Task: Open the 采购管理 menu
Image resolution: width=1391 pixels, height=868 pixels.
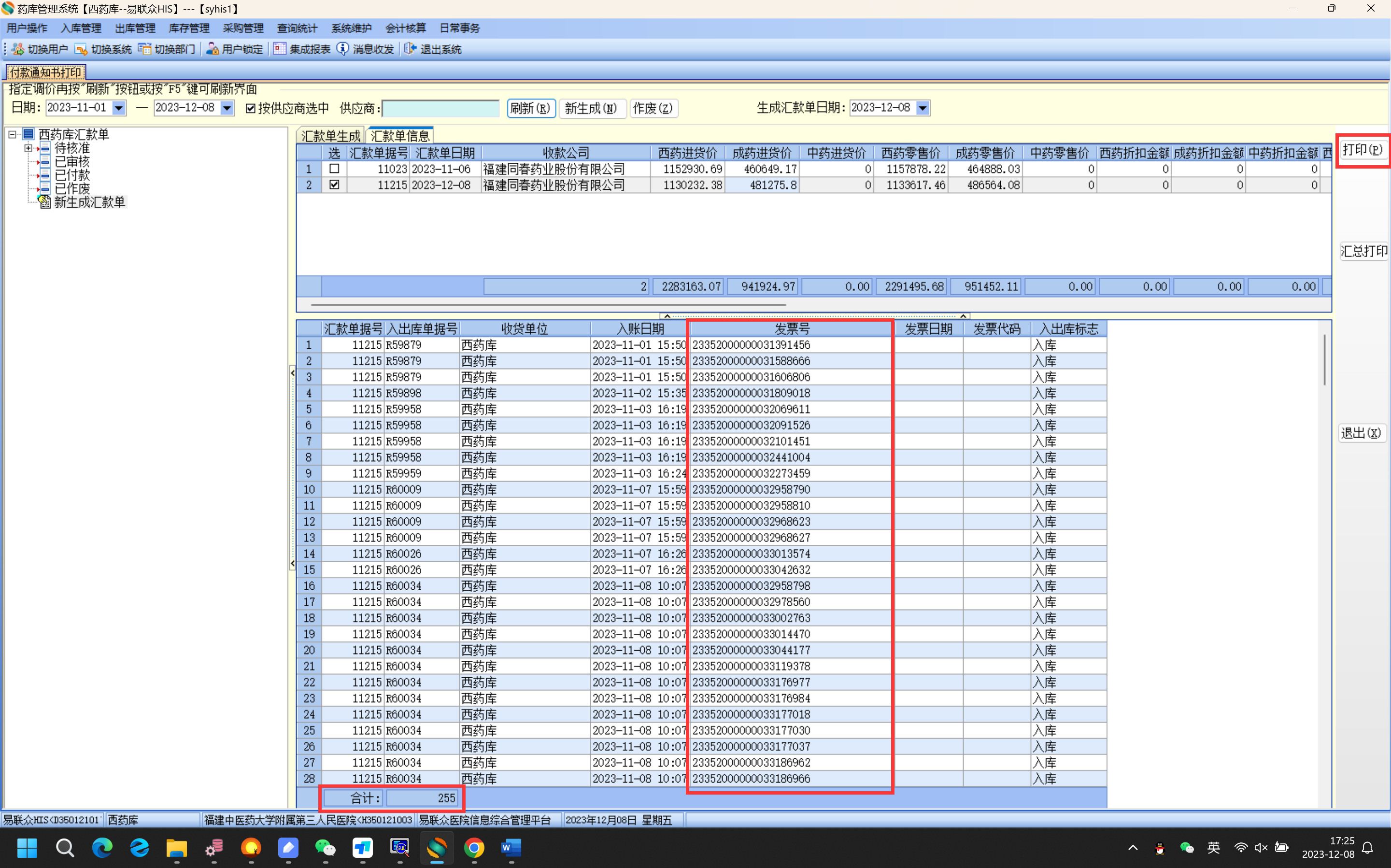Action: (243, 28)
